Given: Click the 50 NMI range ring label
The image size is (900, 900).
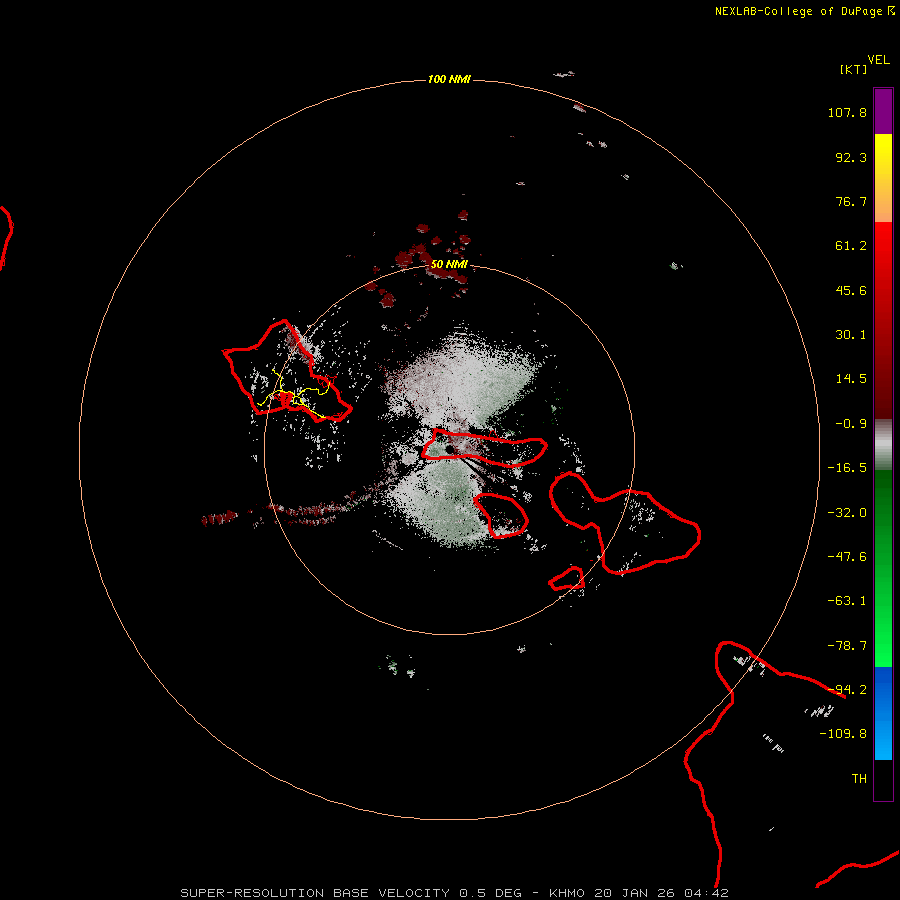Looking at the screenshot, I should (449, 264).
